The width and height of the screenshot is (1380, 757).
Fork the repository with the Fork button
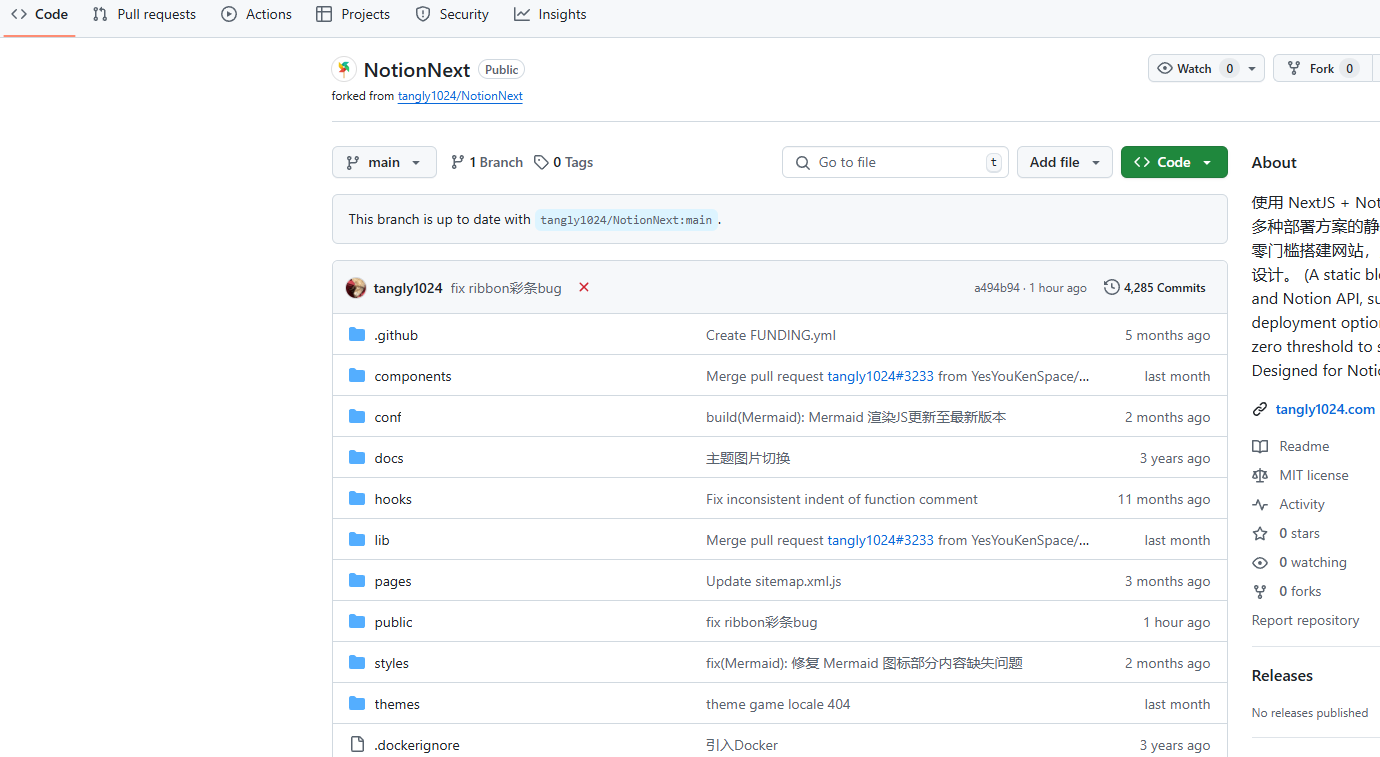coord(1322,69)
